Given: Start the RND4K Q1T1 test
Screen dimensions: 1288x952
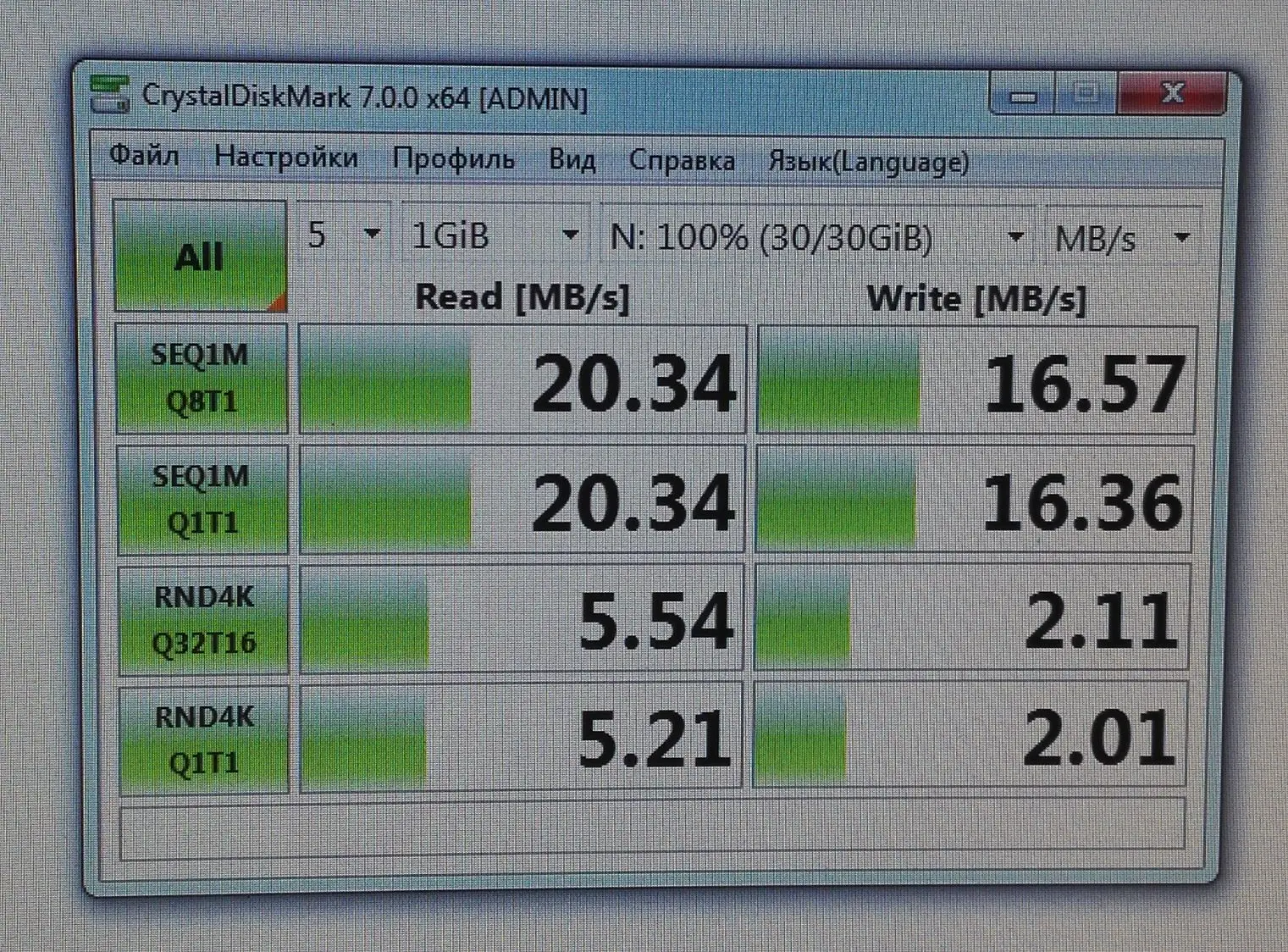Looking at the screenshot, I should [x=204, y=739].
